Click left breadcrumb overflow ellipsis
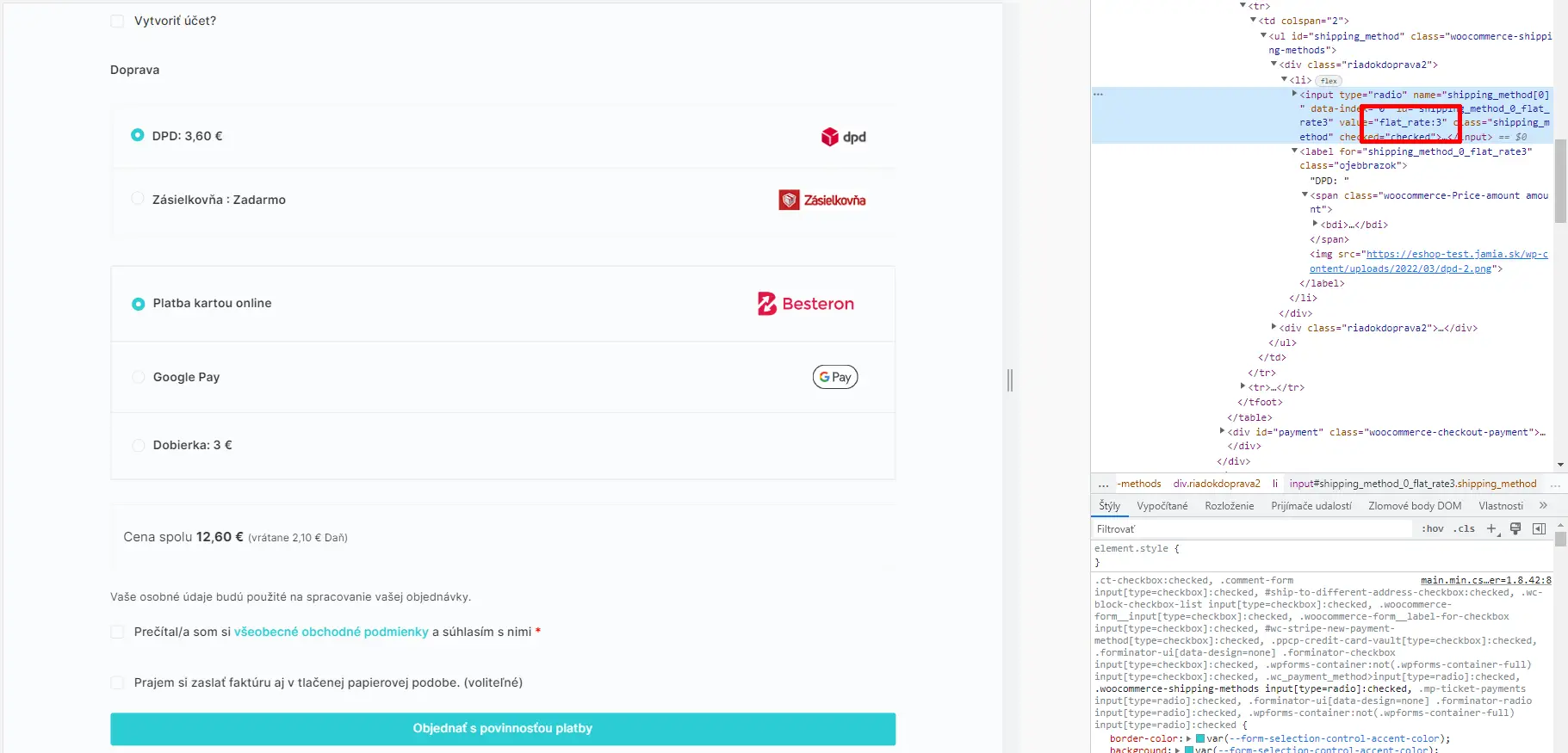The image size is (1568, 753). (x=1103, y=485)
